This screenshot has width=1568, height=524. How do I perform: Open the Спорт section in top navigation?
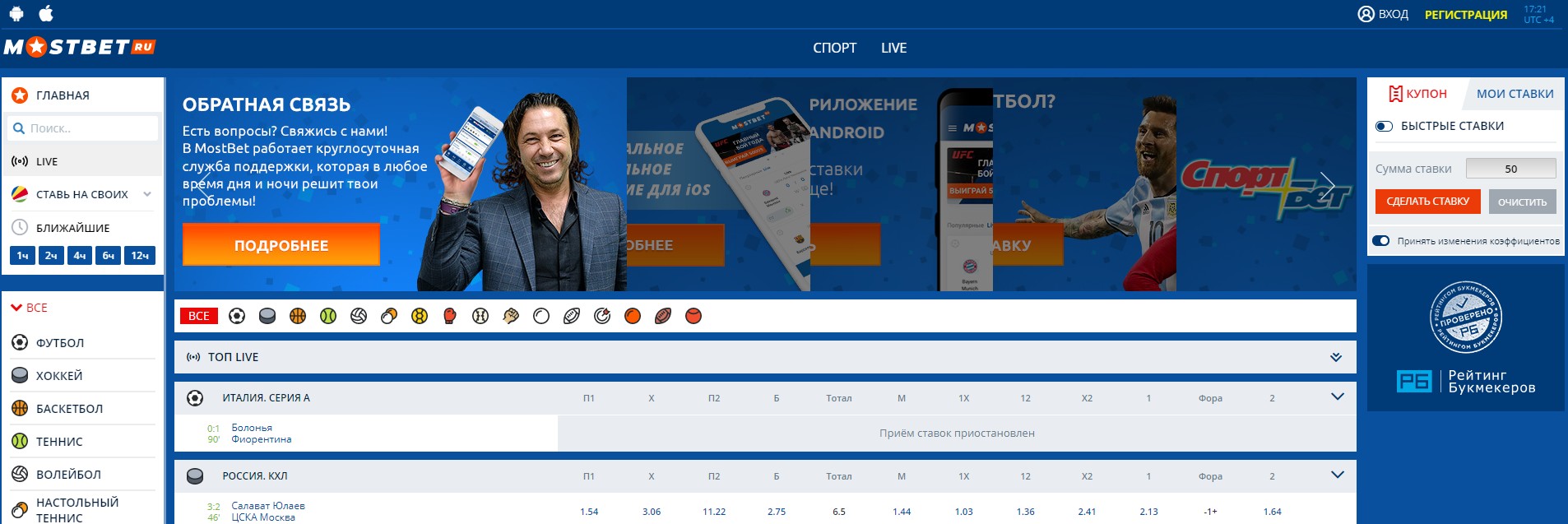(835, 48)
